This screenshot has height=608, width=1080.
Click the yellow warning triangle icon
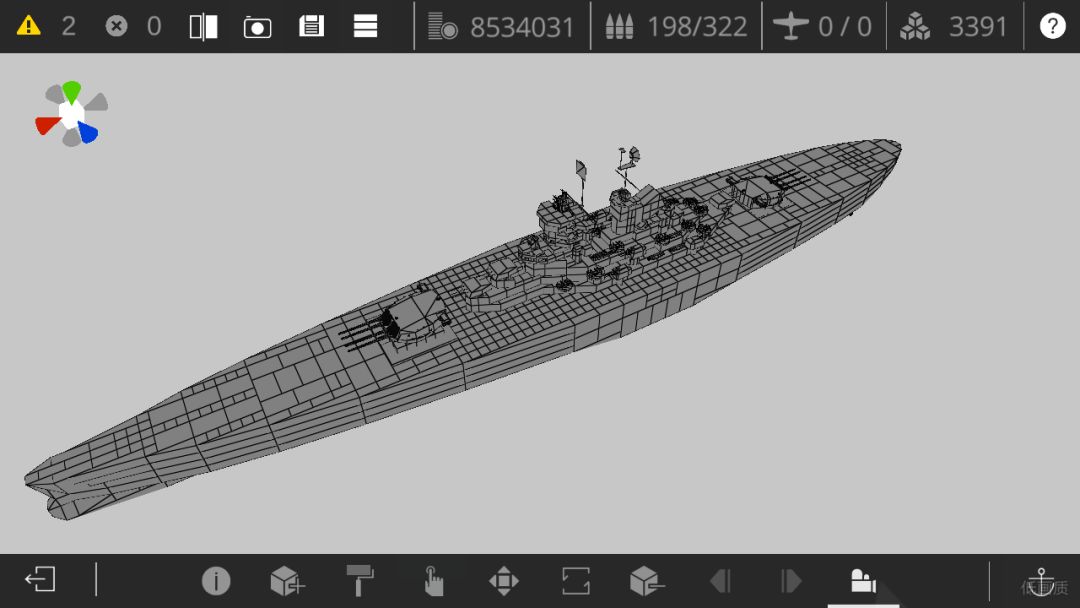click(x=28, y=26)
